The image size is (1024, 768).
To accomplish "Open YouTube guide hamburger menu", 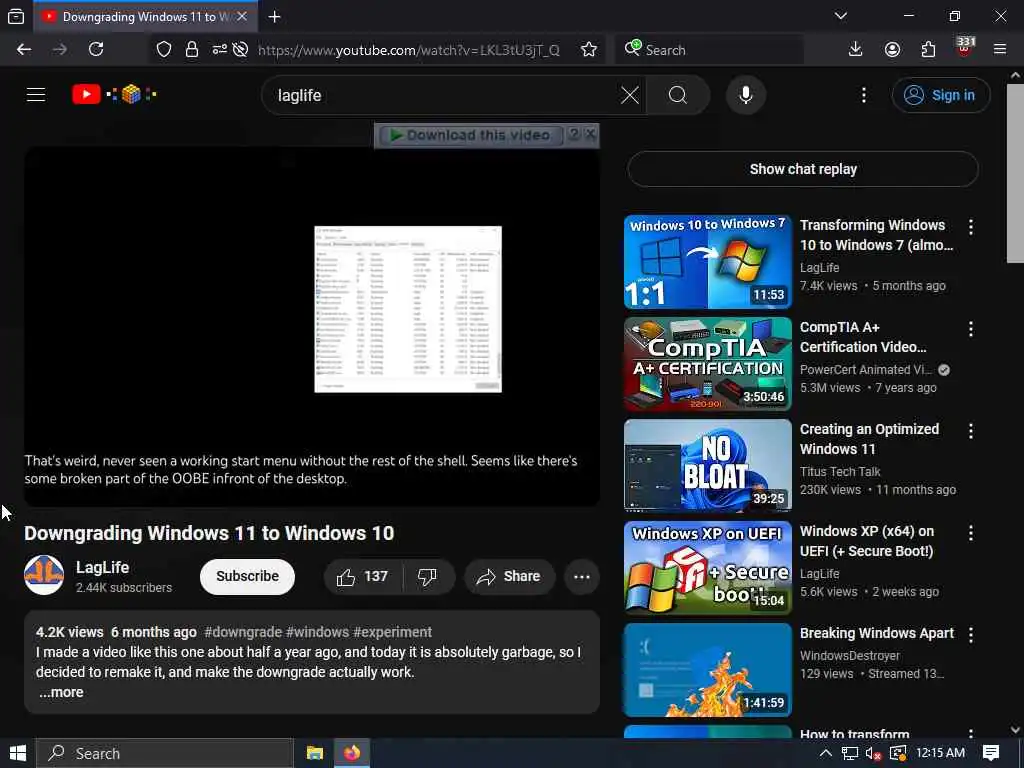I will 36,95.
